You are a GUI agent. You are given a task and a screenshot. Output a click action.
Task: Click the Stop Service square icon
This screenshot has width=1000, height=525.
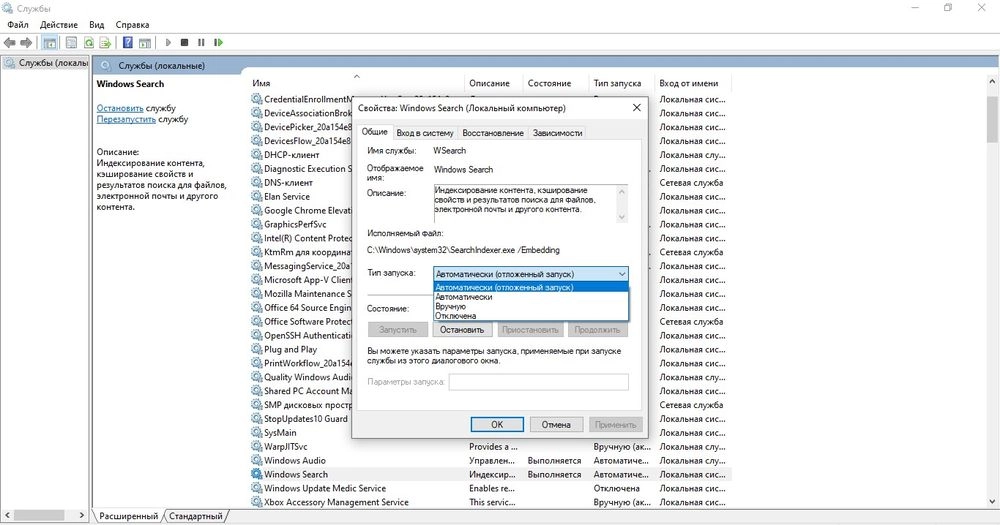tap(184, 43)
